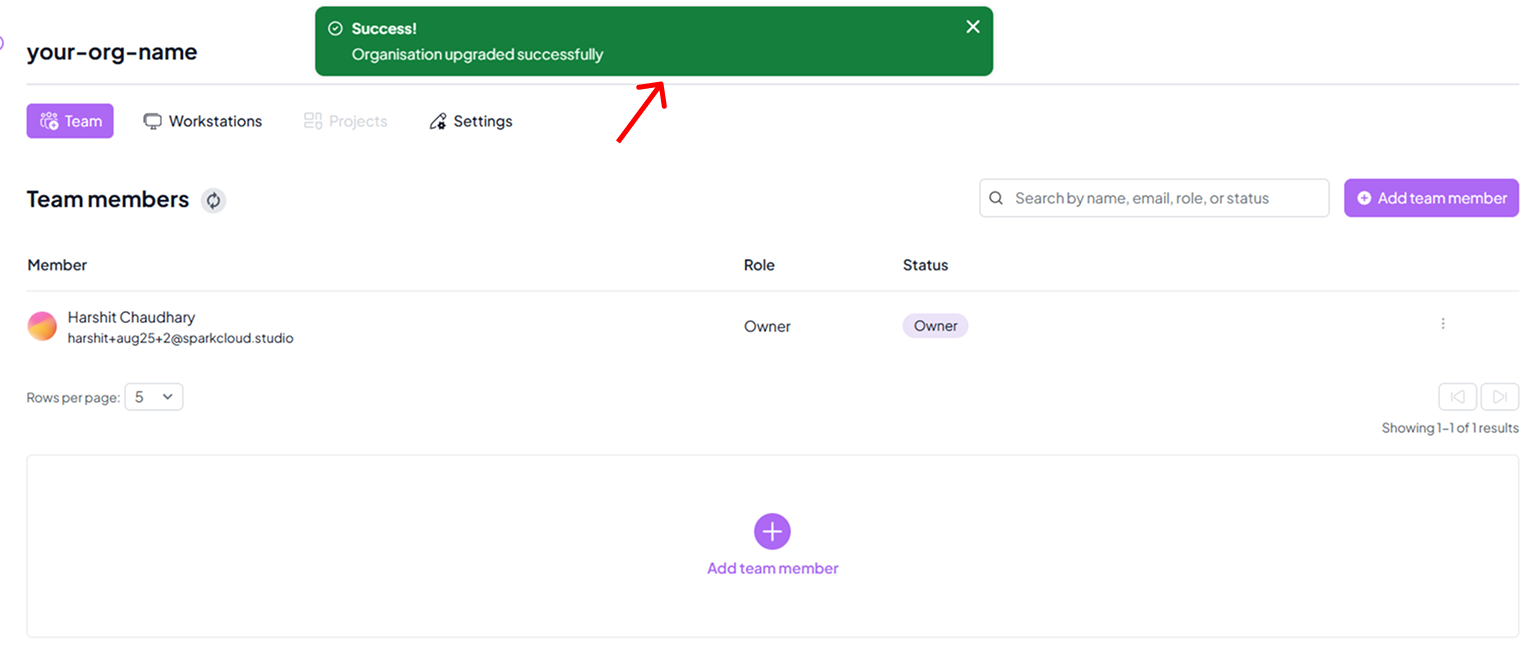Click the Add team member button
This screenshot has height=665, width=1533.
pos(1431,198)
